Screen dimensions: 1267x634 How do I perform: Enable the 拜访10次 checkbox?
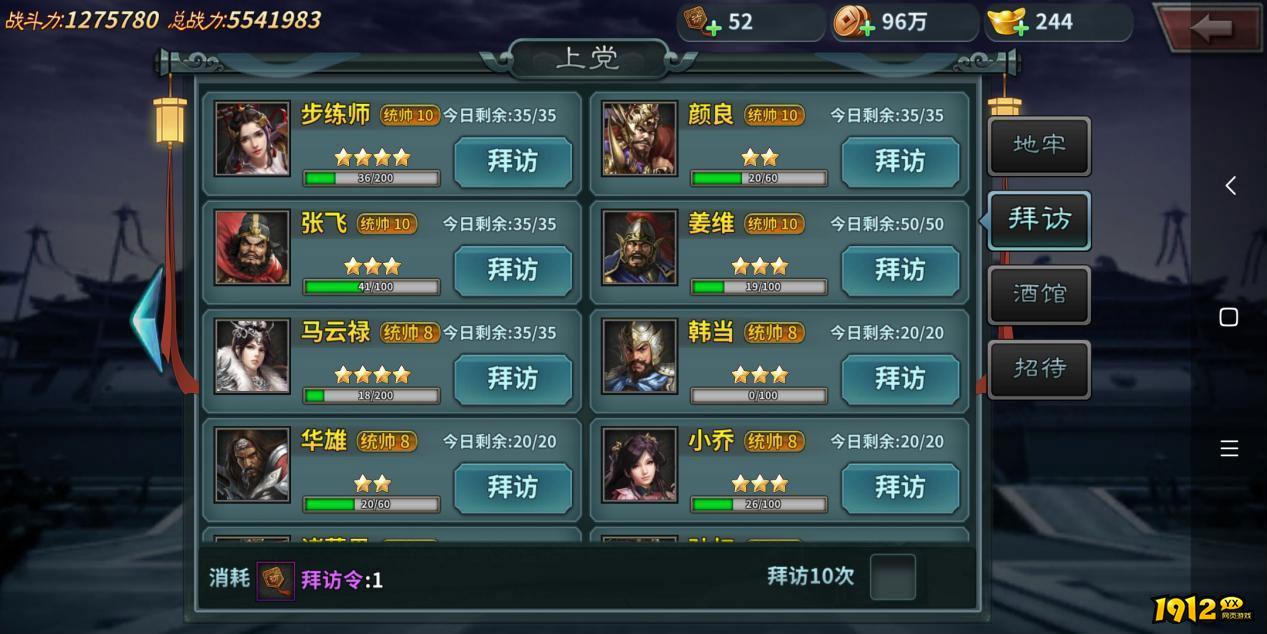(892, 577)
